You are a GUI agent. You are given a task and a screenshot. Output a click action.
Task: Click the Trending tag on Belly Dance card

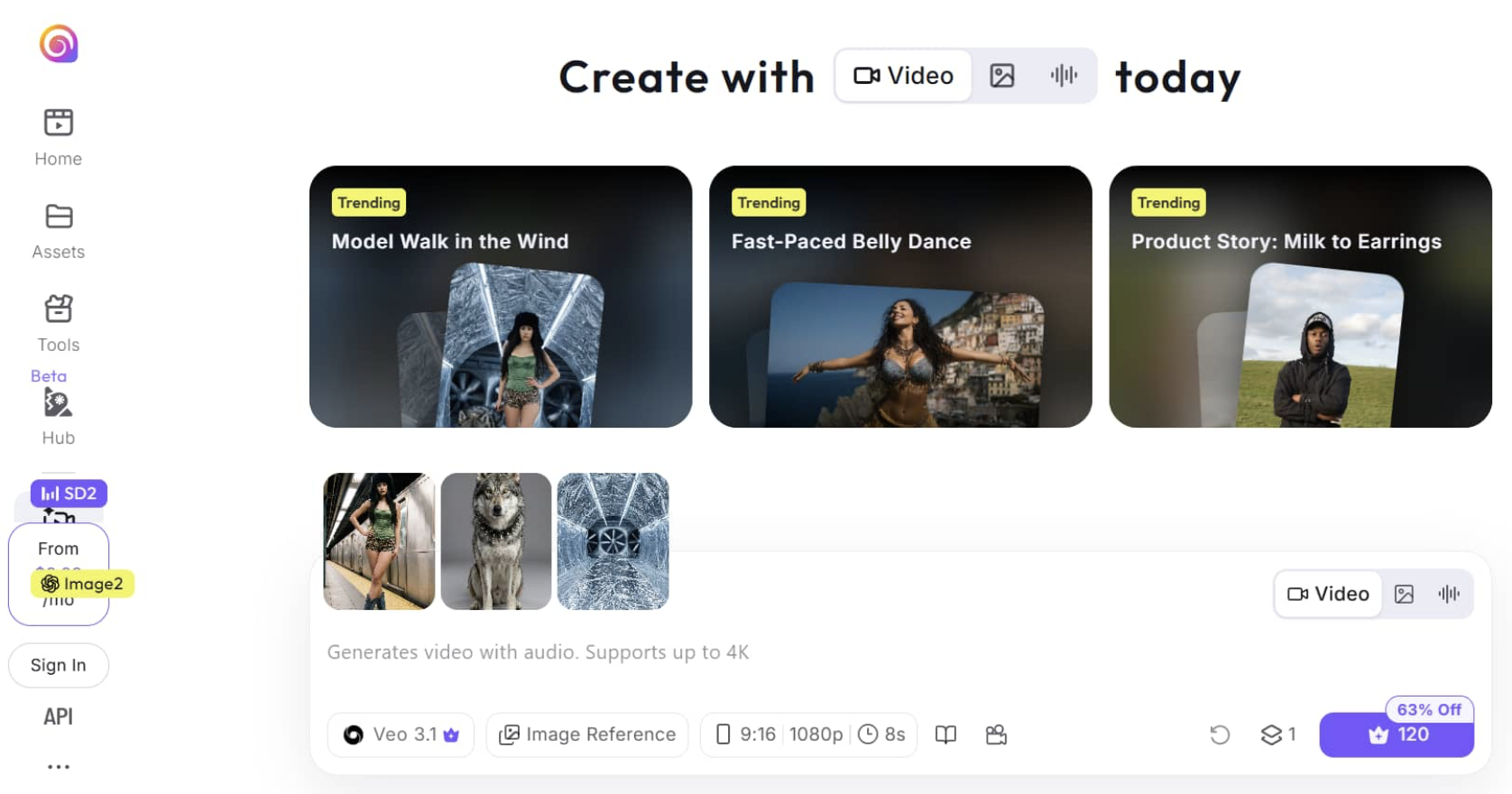pos(769,202)
